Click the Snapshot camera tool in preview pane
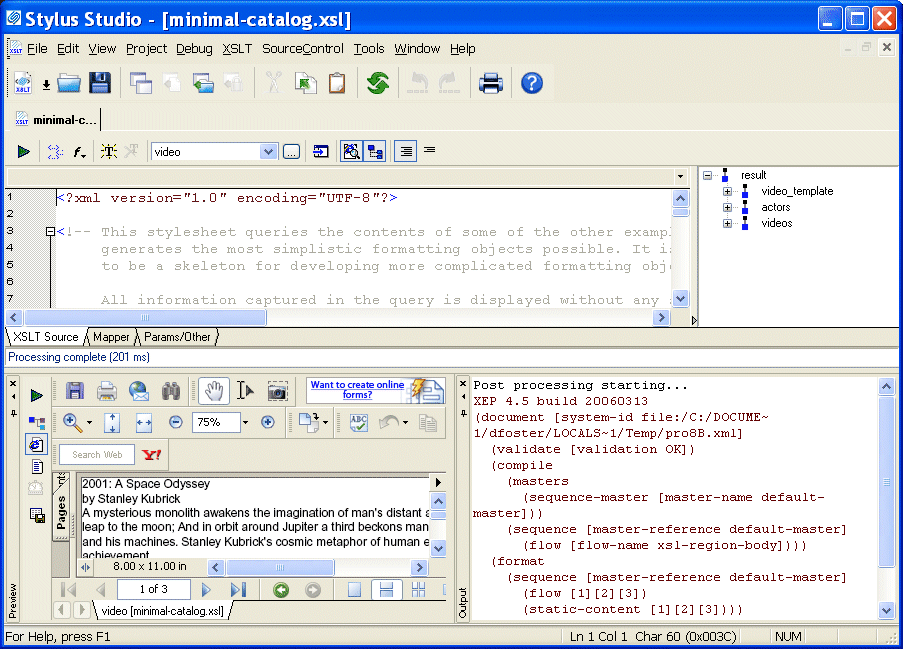The width and height of the screenshot is (903, 649). [x=277, y=391]
